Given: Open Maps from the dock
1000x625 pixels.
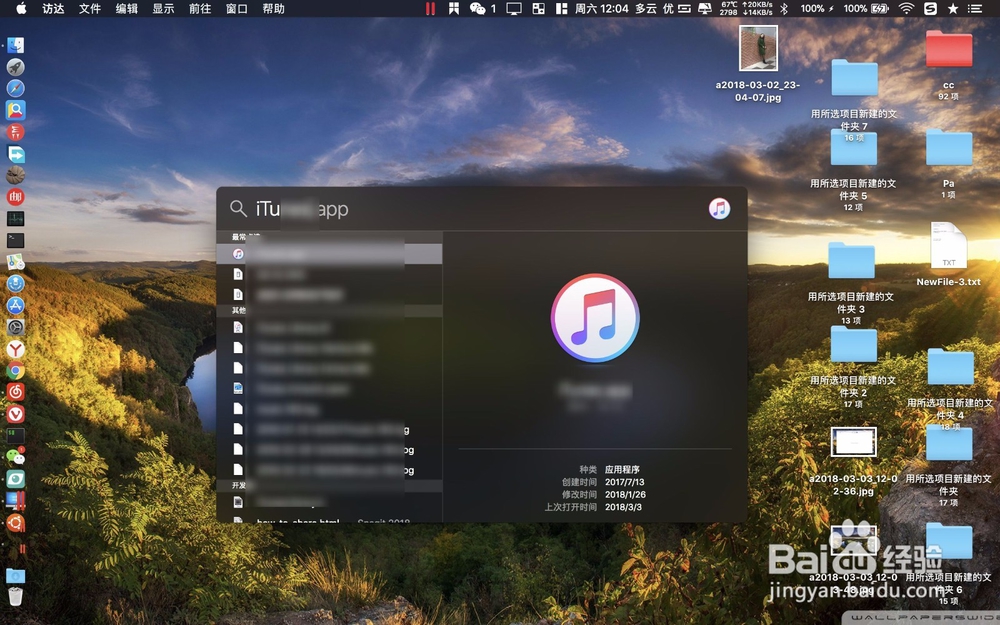Looking at the screenshot, I should click(15, 262).
